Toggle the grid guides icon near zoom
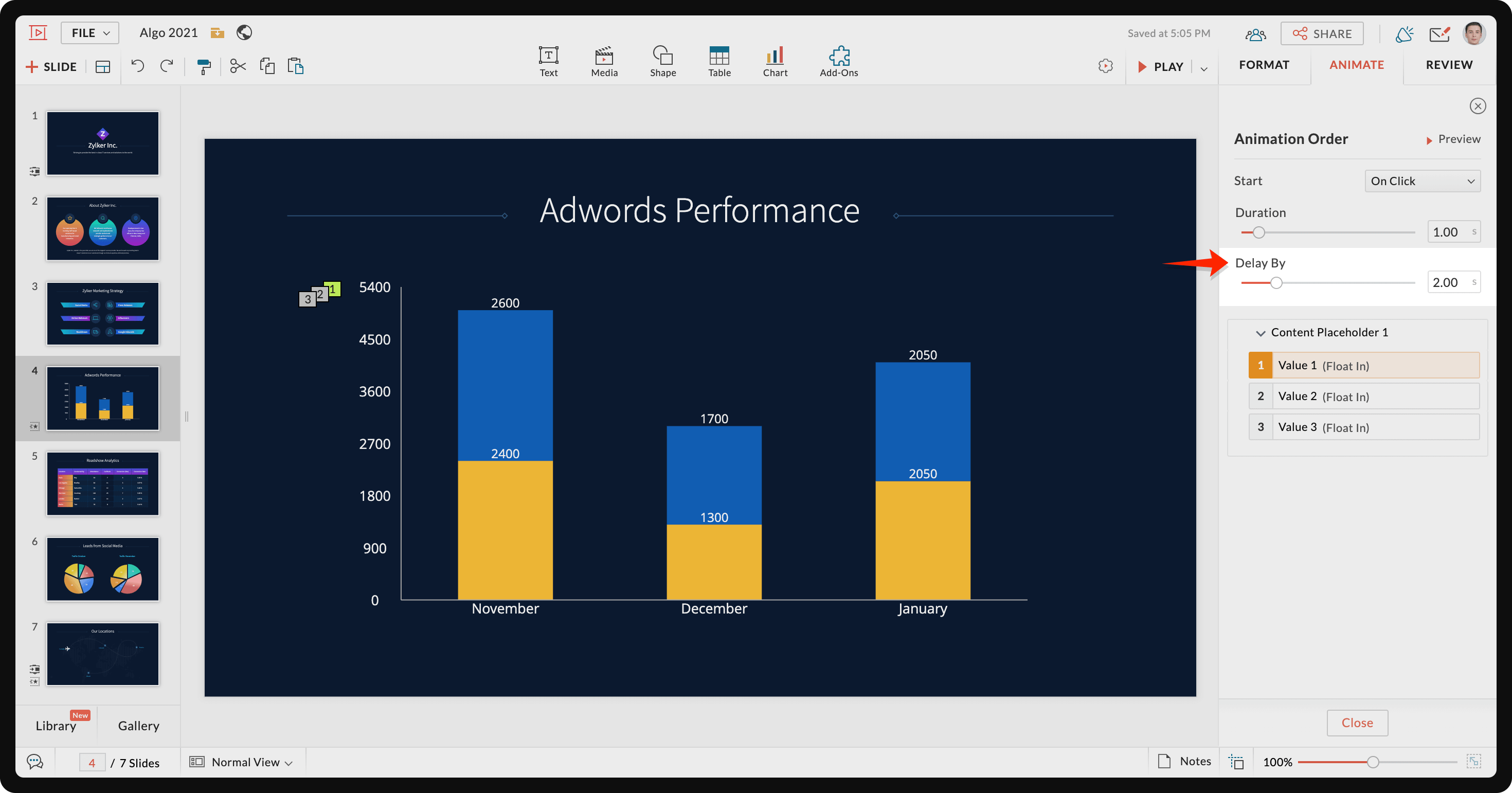 (x=1236, y=762)
